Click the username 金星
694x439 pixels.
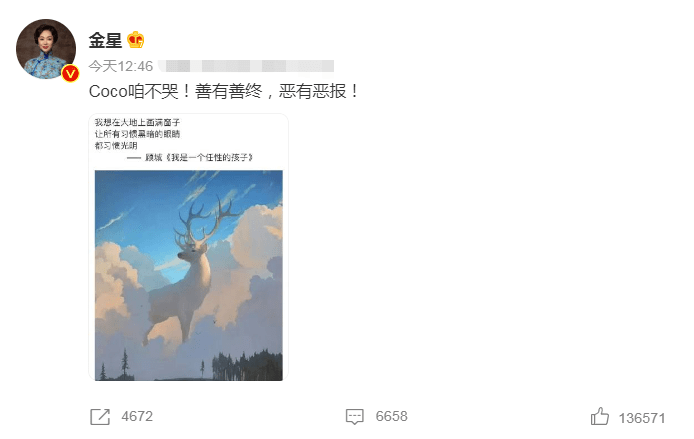coord(105,40)
